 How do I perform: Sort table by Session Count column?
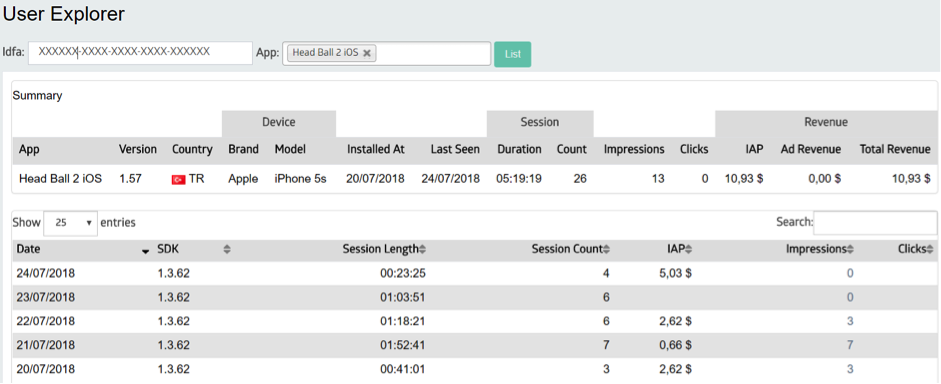[x=571, y=250]
